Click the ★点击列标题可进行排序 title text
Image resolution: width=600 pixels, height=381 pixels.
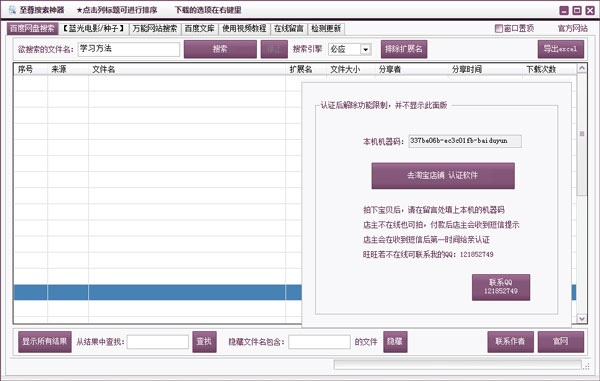click(x=117, y=10)
